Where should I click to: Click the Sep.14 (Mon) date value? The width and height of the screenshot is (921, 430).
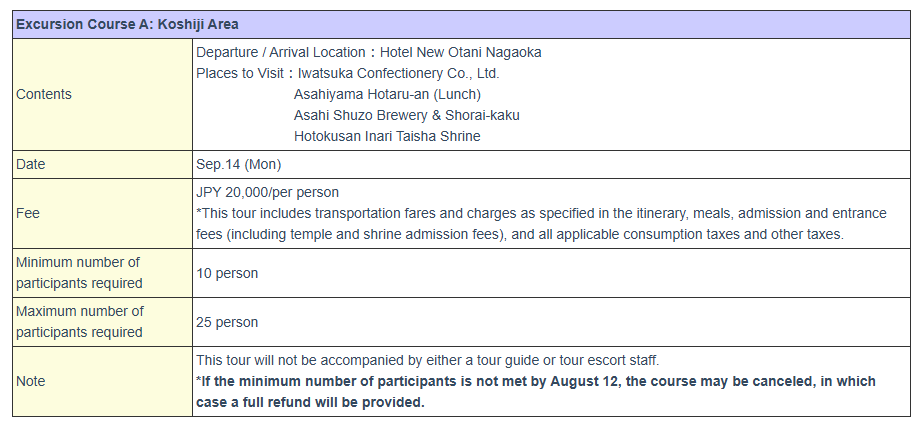pyautogui.click(x=238, y=164)
